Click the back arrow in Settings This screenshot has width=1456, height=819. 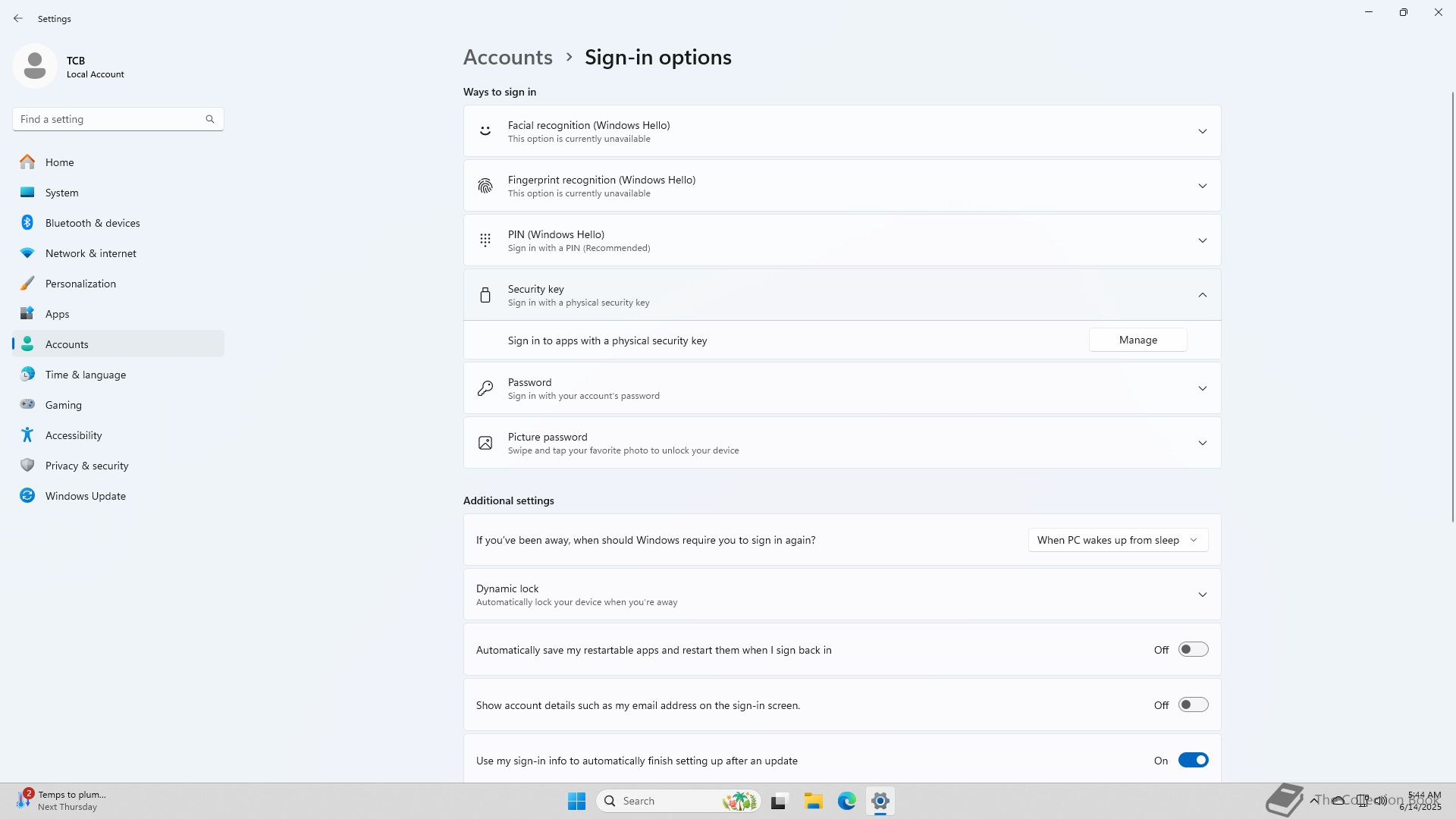click(x=18, y=18)
